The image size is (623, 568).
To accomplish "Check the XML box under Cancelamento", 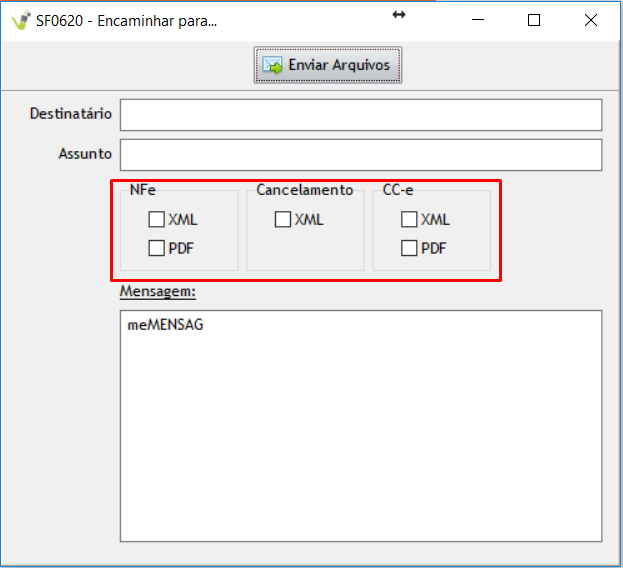I will click(283, 220).
